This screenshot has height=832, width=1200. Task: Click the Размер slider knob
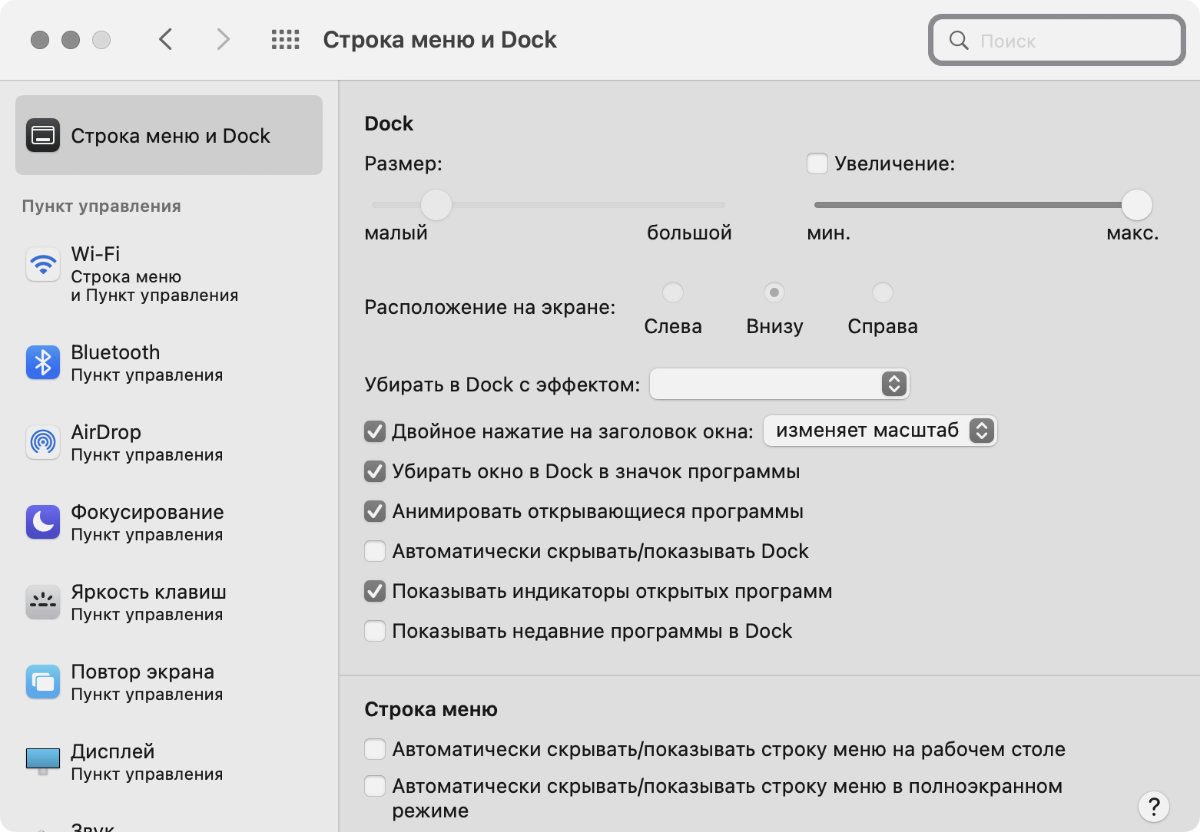pos(436,205)
